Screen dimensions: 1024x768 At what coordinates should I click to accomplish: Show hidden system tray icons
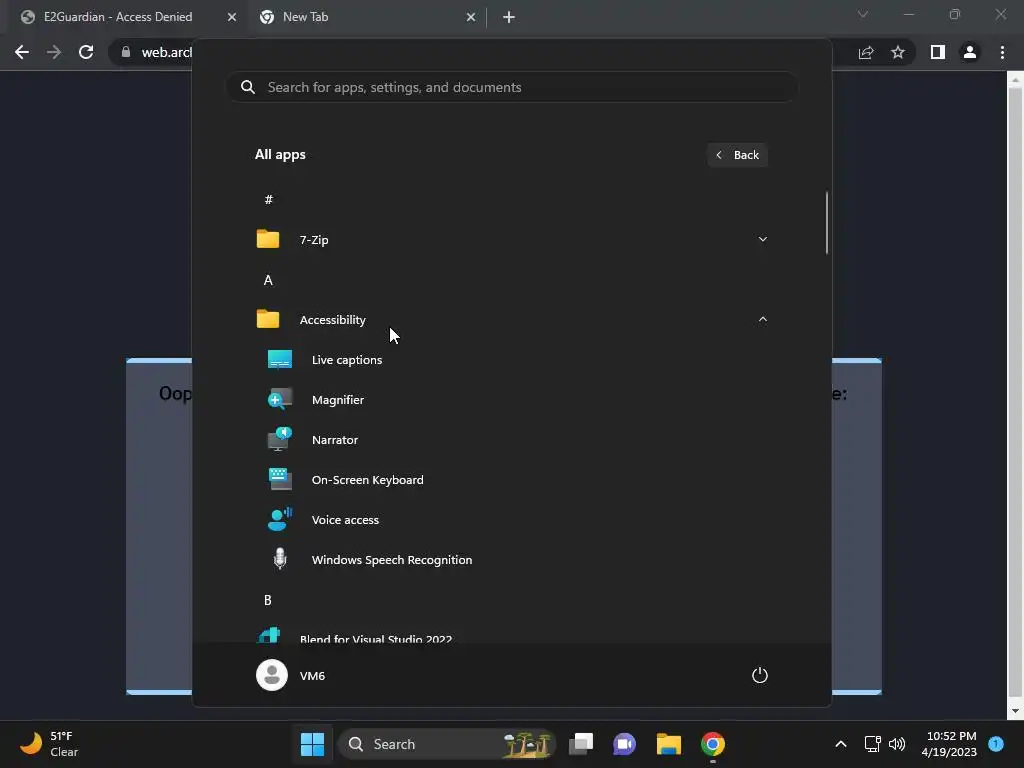pos(841,744)
